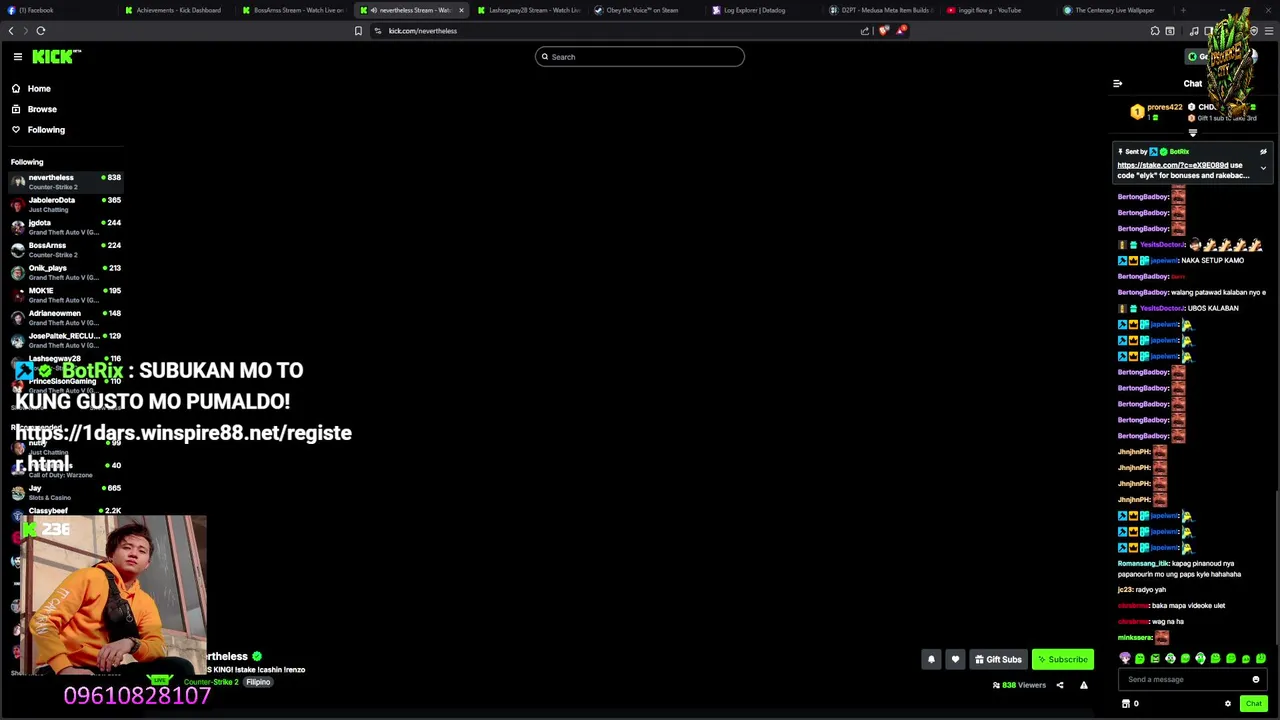
Task: Open the Filipino language tag
Action: click(x=258, y=682)
